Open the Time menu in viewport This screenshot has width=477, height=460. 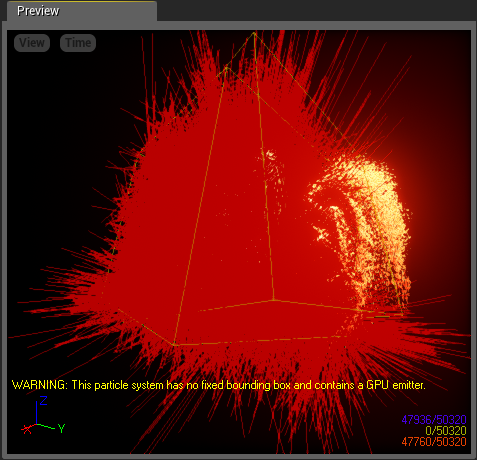point(78,43)
